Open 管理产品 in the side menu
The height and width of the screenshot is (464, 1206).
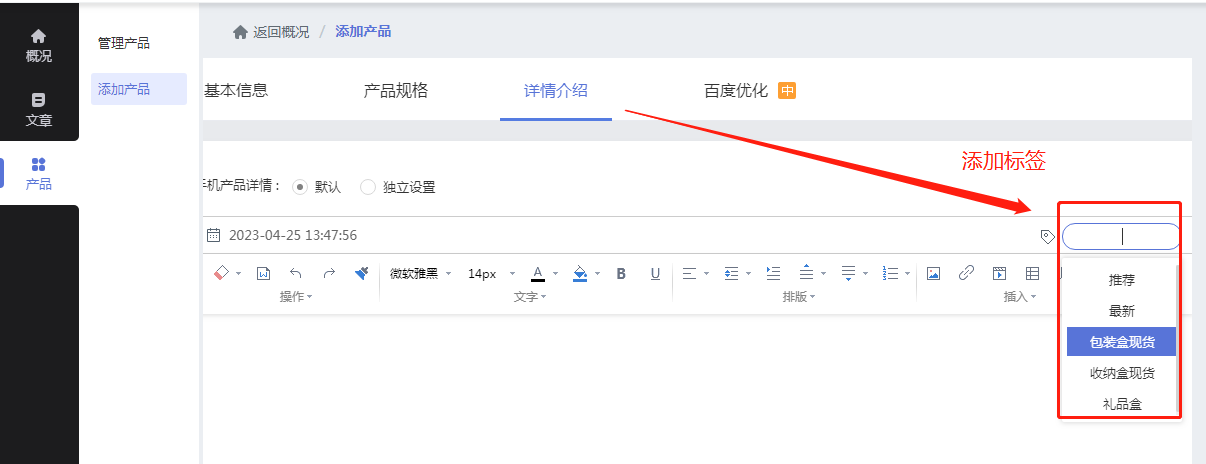[124, 43]
